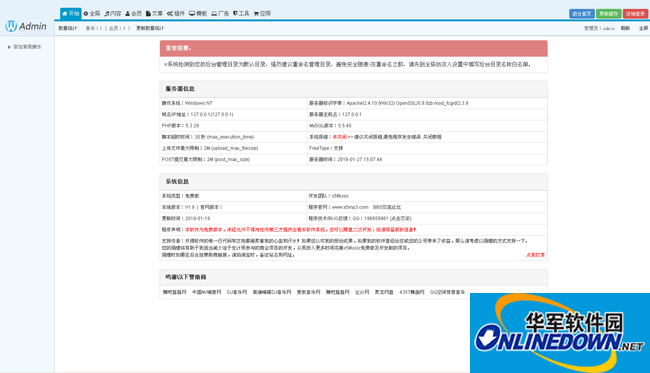Open the www.x5mp3.com official site link
The width and height of the screenshot is (650, 373).
[350, 207]
